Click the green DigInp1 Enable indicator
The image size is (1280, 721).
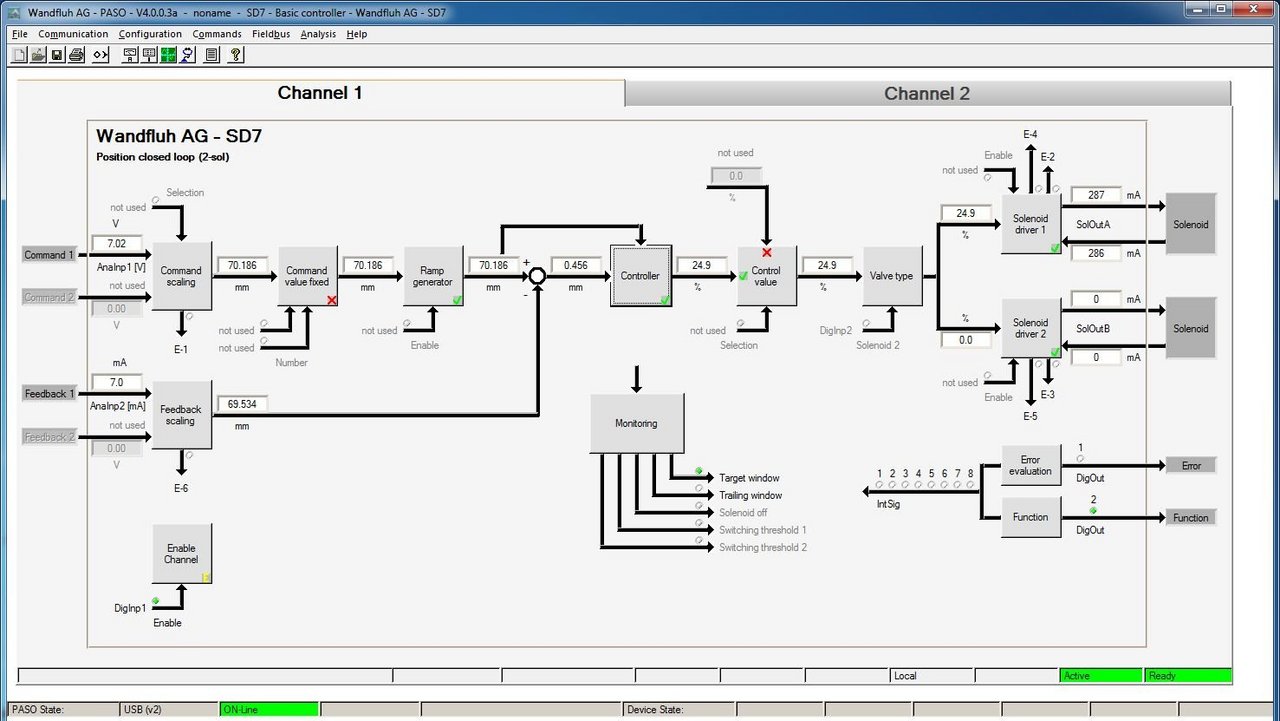156,601
